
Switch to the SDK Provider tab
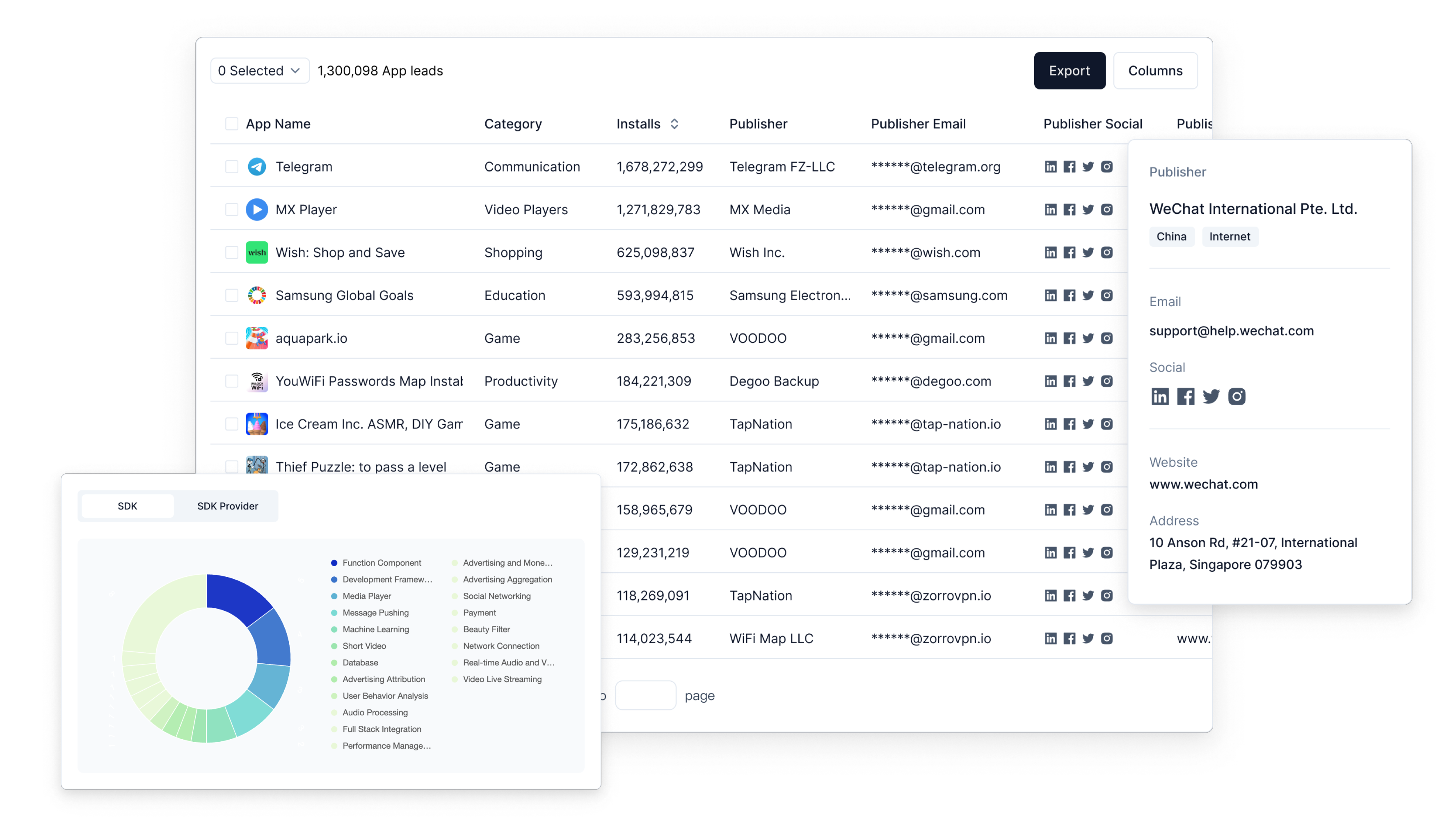(x=227, y=506)
